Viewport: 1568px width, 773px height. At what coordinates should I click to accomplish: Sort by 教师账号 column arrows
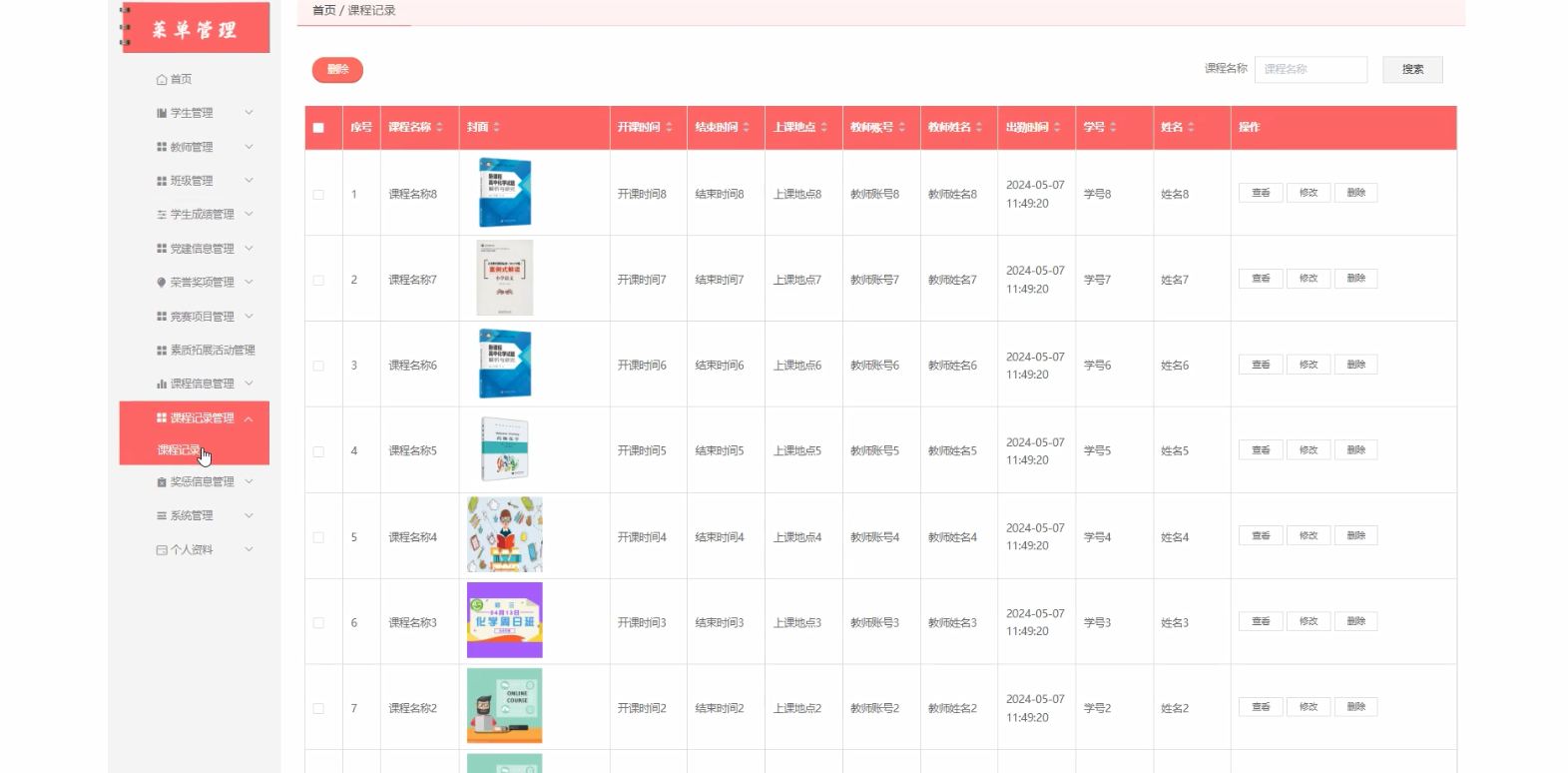901,128
